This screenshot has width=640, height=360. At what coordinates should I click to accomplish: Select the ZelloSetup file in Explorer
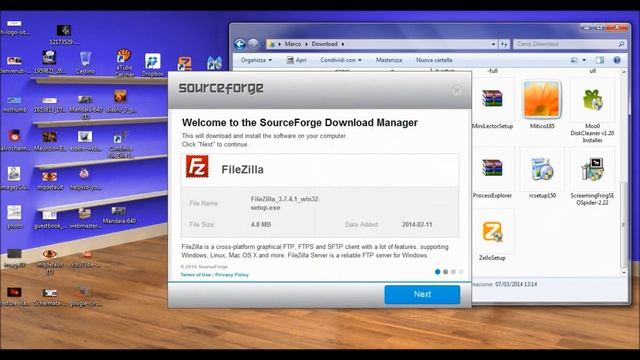[x=492, y=236]
